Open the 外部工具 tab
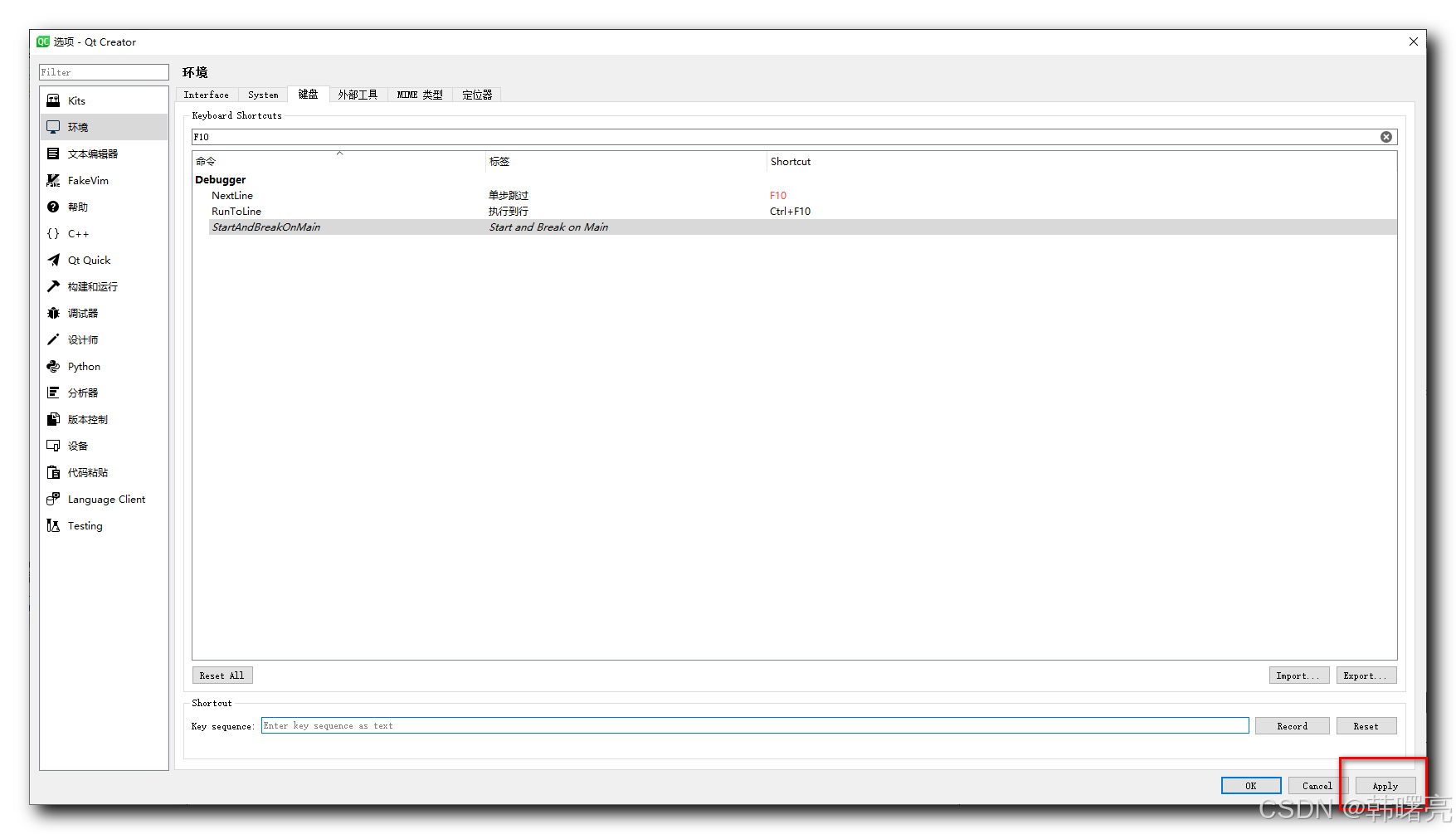Viewport: 1456px width, 834px height. (358, 95)
